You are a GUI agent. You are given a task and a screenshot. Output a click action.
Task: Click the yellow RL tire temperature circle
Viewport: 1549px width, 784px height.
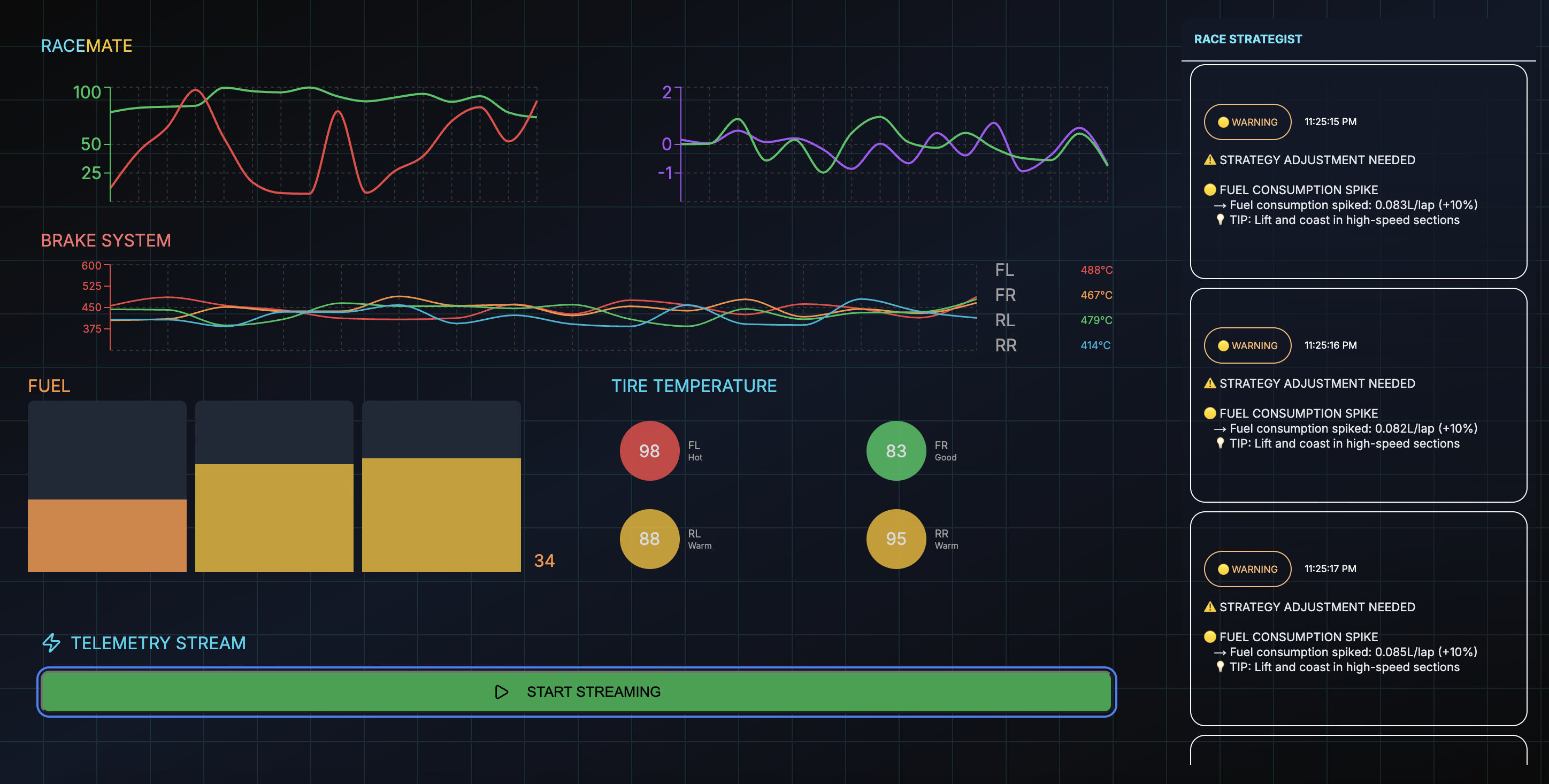click(649, 539)
